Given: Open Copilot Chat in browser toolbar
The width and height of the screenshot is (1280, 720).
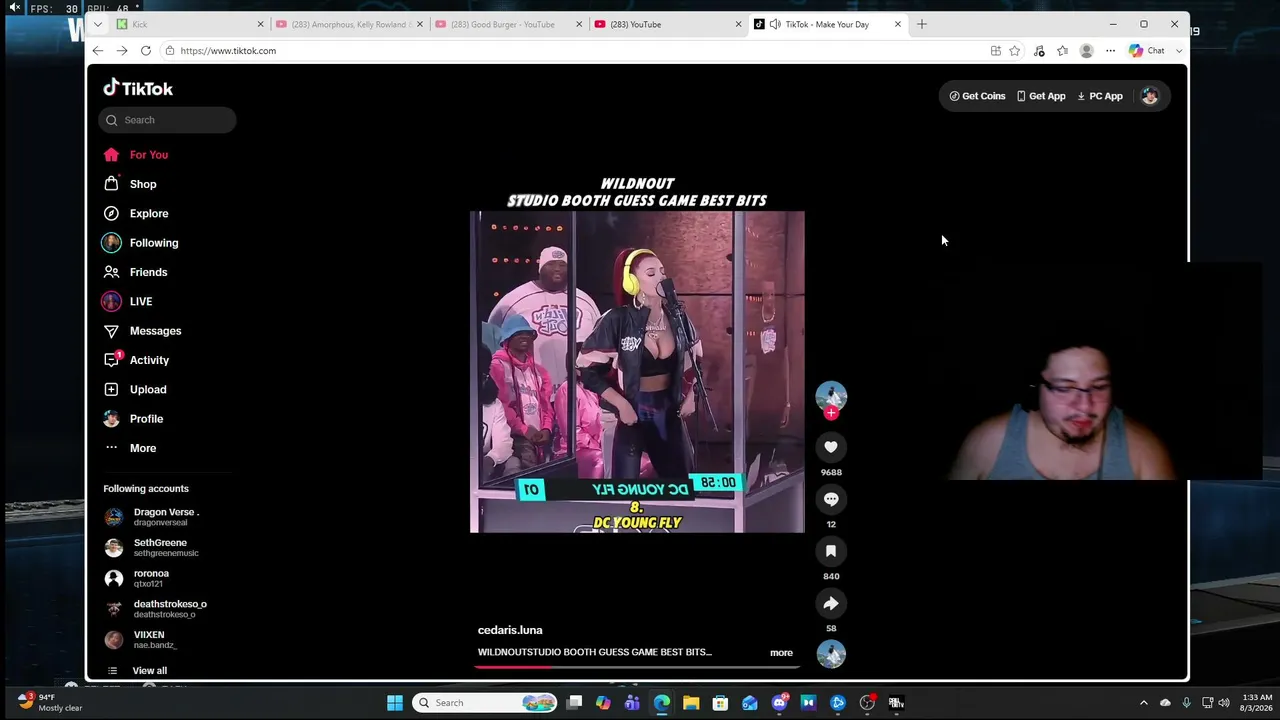Looking at the screenshot, I should [1147, 51].
